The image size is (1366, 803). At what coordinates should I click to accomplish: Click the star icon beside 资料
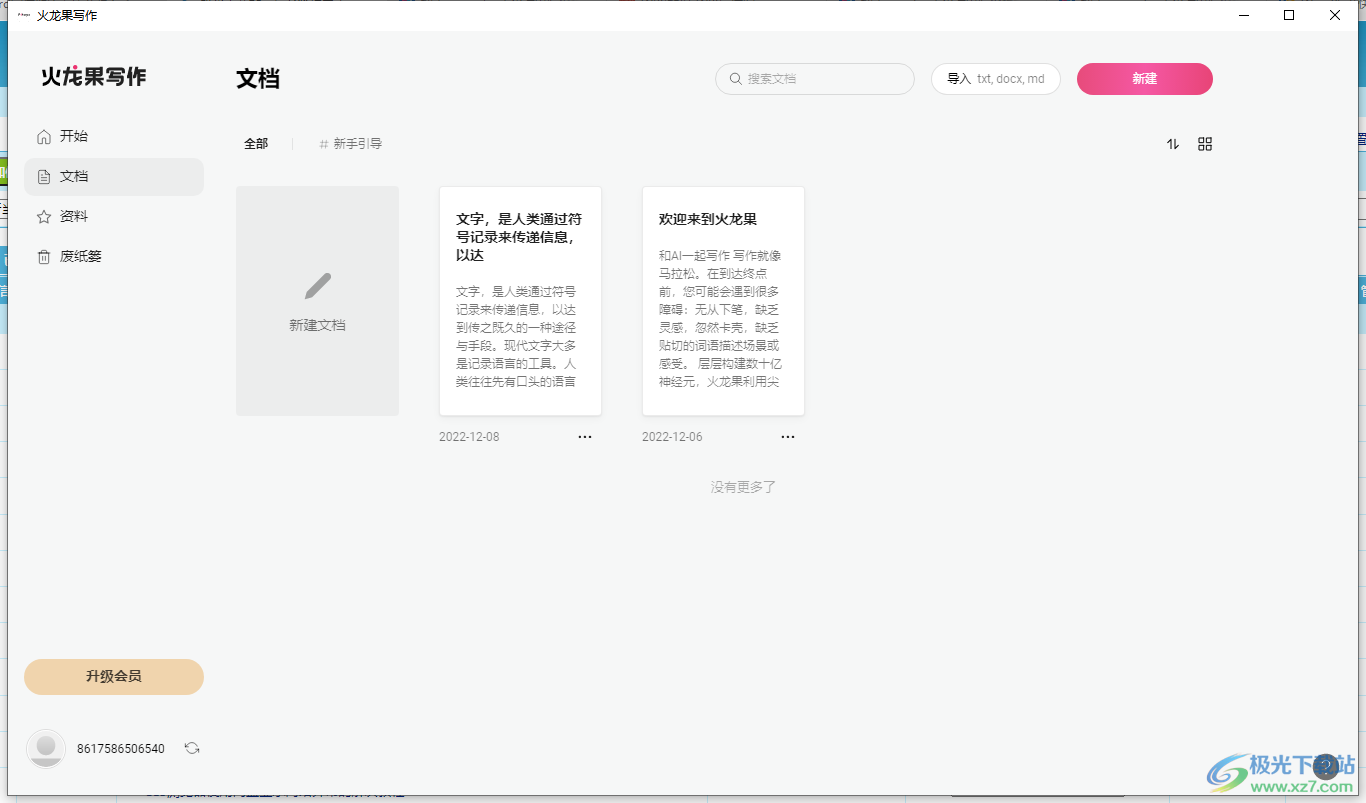pos(44,216)
